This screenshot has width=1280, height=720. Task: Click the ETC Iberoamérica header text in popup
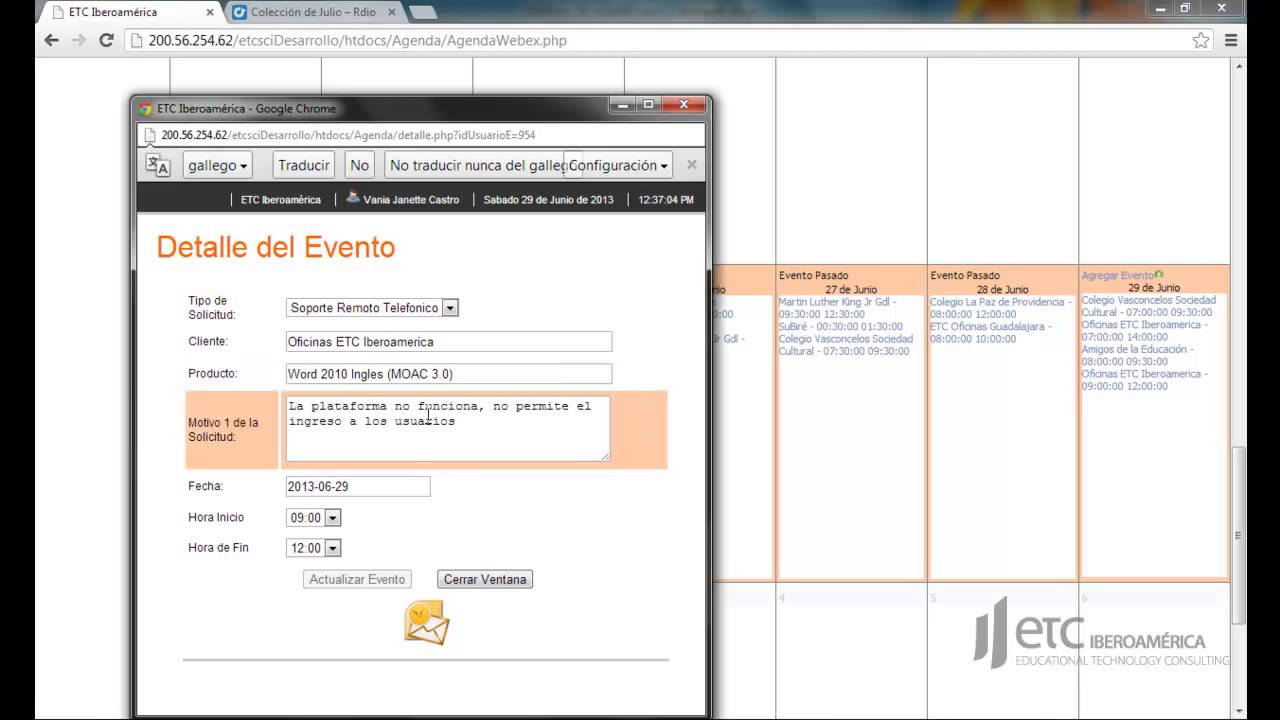281,199
